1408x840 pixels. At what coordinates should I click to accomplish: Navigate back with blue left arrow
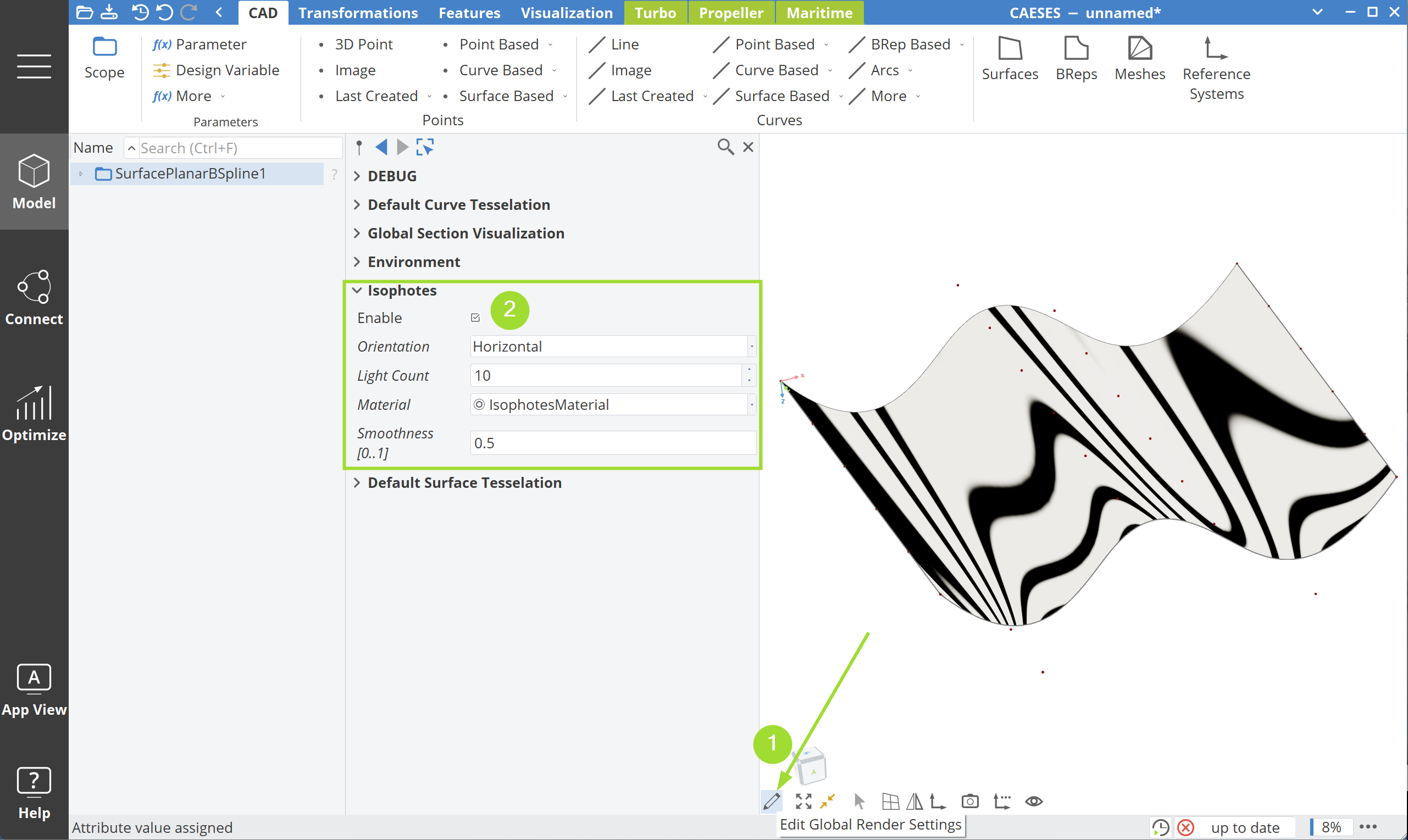click(x=381, y=147)
